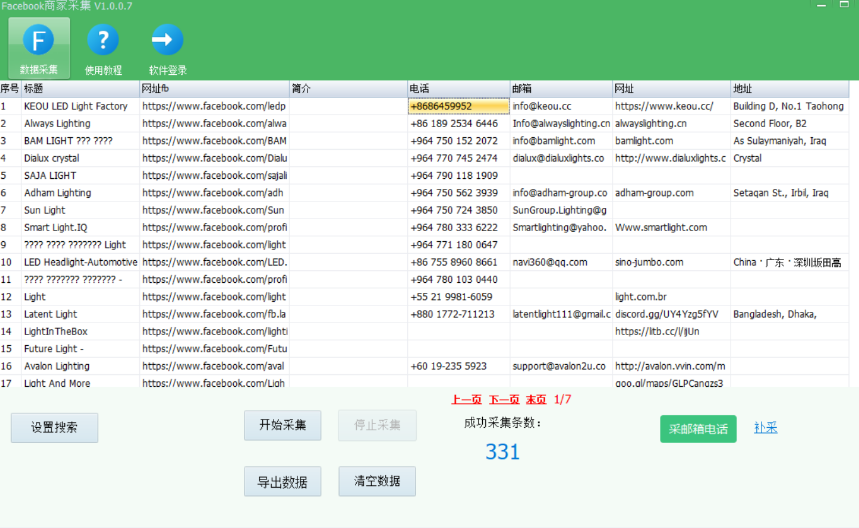
Task: Click email Info@alwayslighting.cn
Action: click(561, 124)
